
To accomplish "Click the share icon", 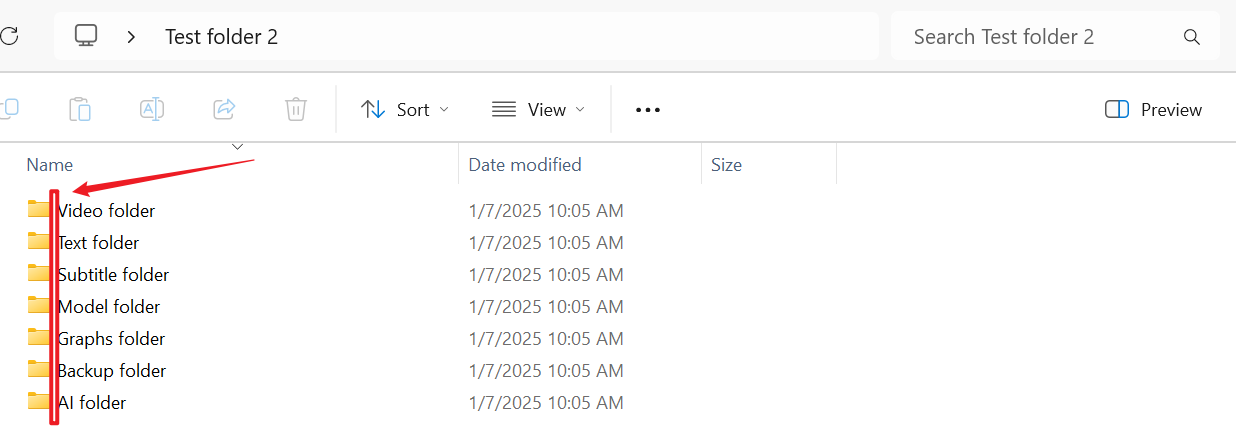I will [225, 109].
